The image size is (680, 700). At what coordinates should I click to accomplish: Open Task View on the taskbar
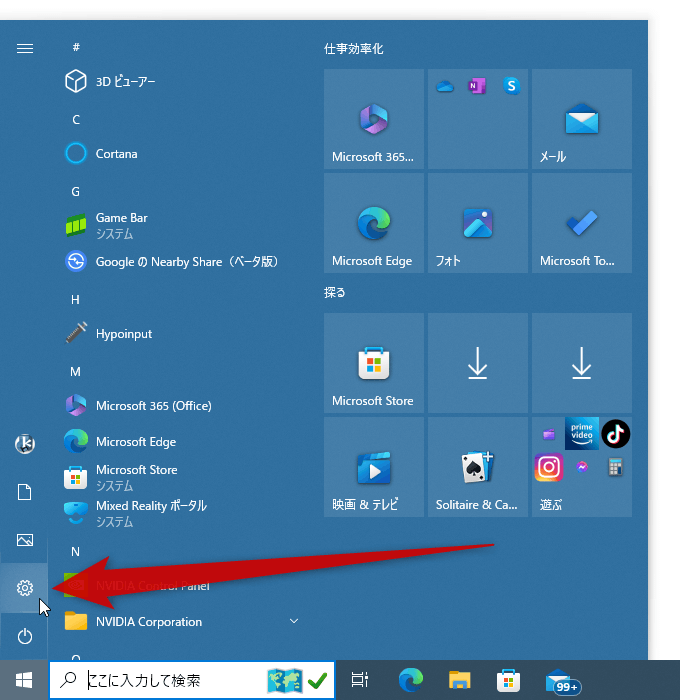point(360,680)
